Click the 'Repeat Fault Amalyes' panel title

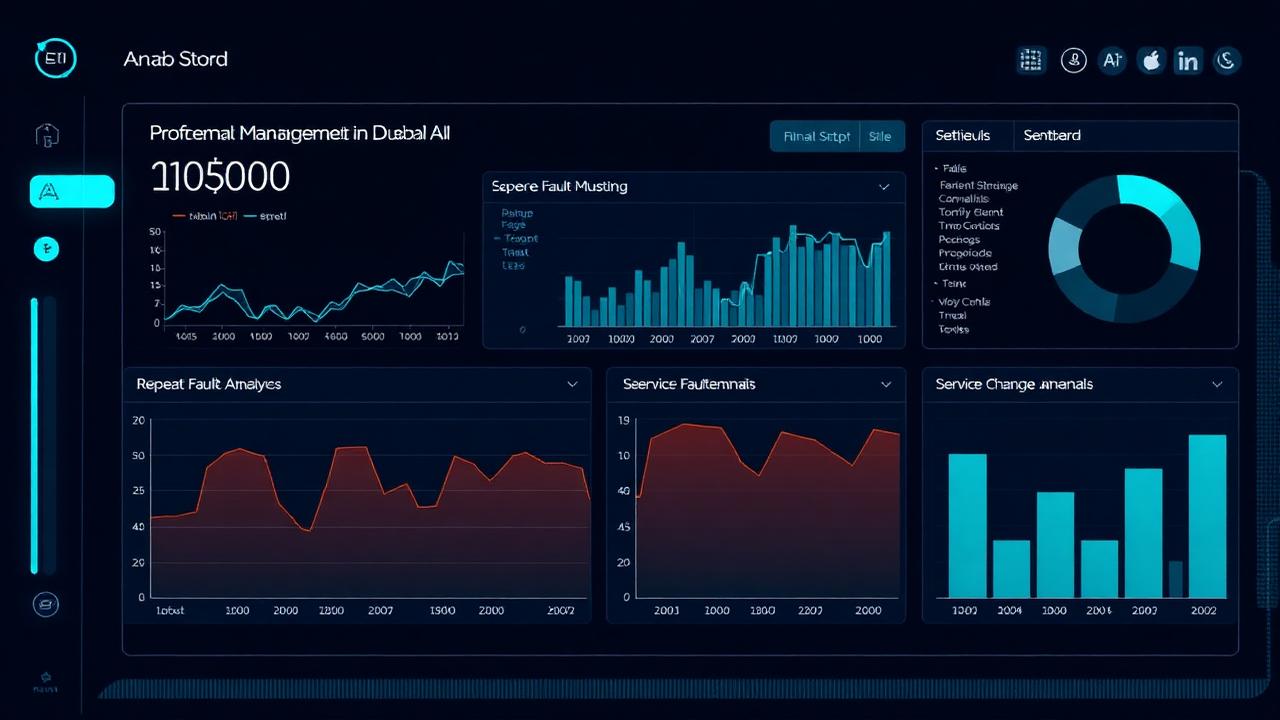point(209,384)
